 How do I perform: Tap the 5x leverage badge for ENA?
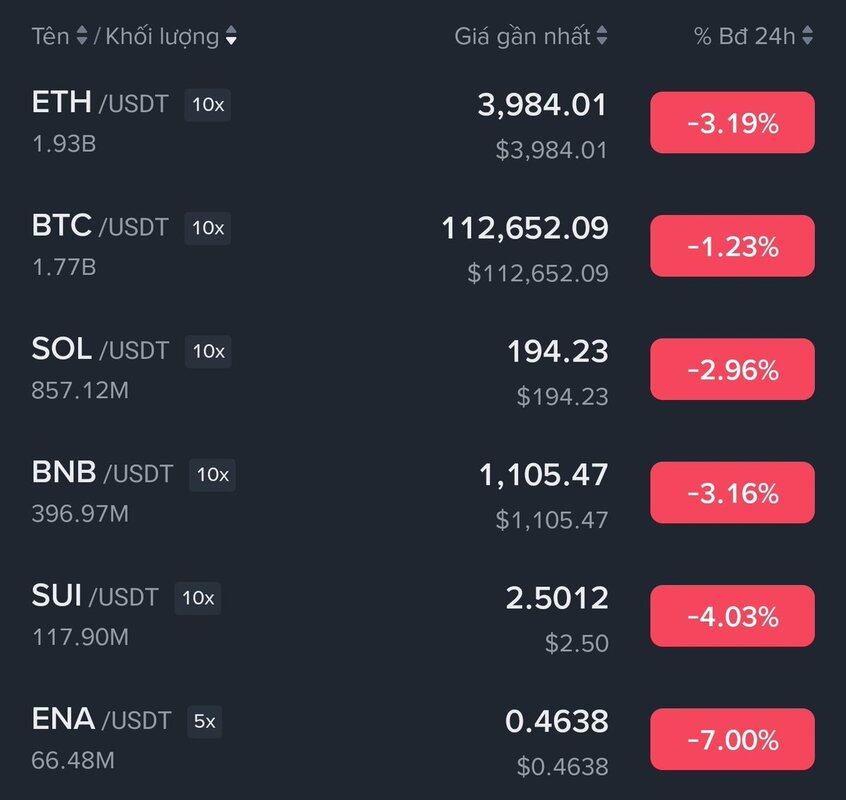[204, 721]
